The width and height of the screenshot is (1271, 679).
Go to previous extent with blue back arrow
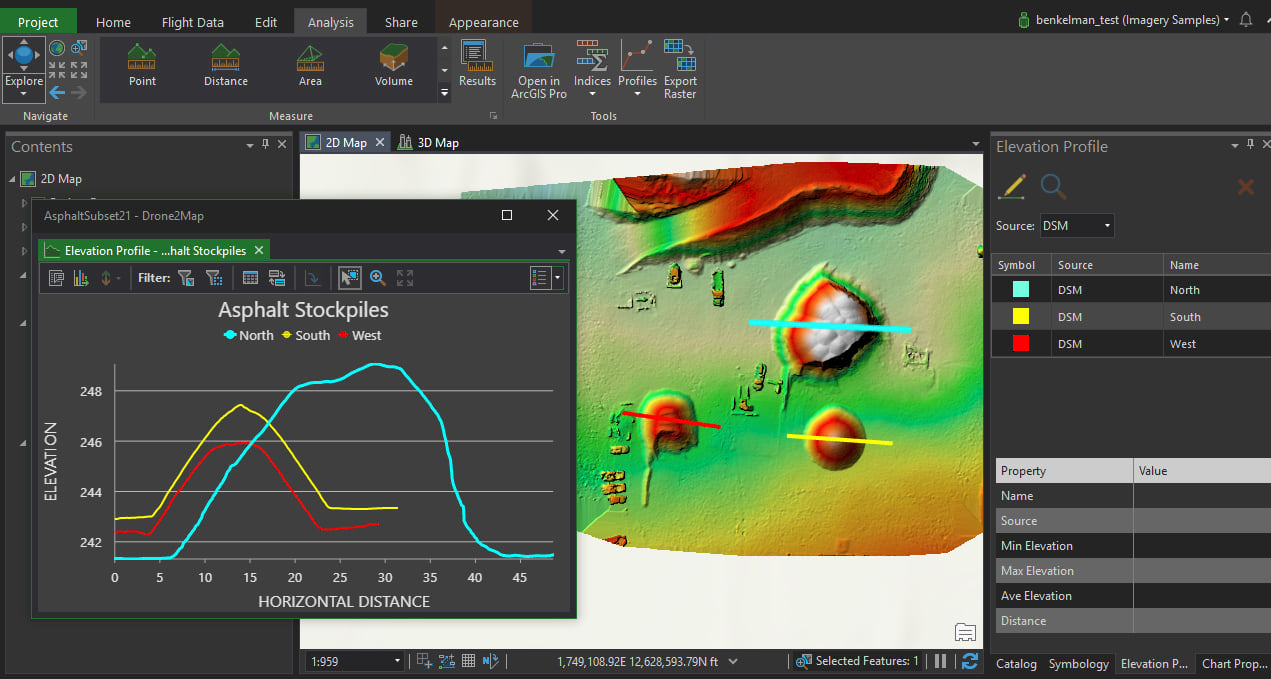[x=57, y=92]
